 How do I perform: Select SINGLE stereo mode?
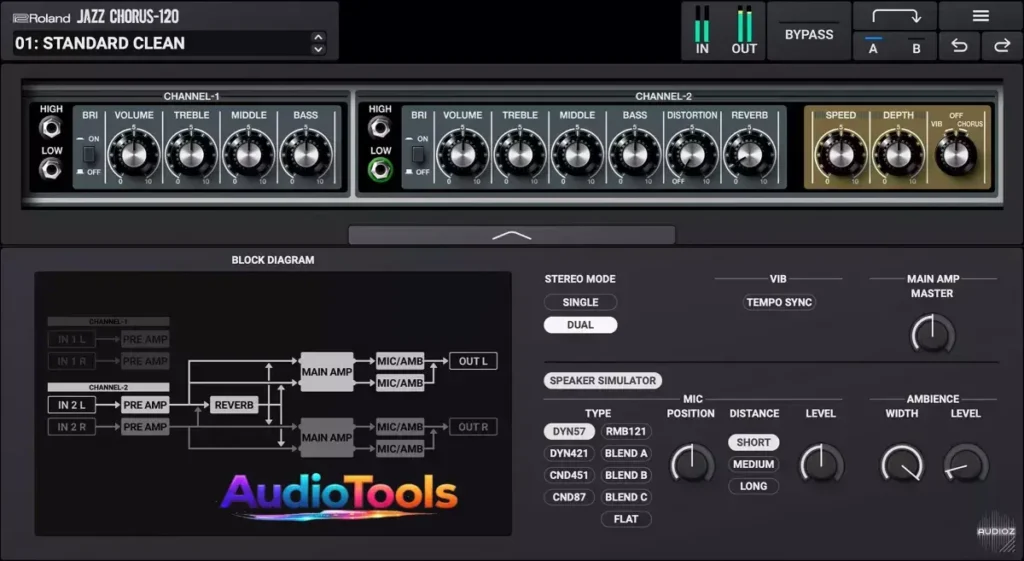pyautogui.click(x=580, y=302)
